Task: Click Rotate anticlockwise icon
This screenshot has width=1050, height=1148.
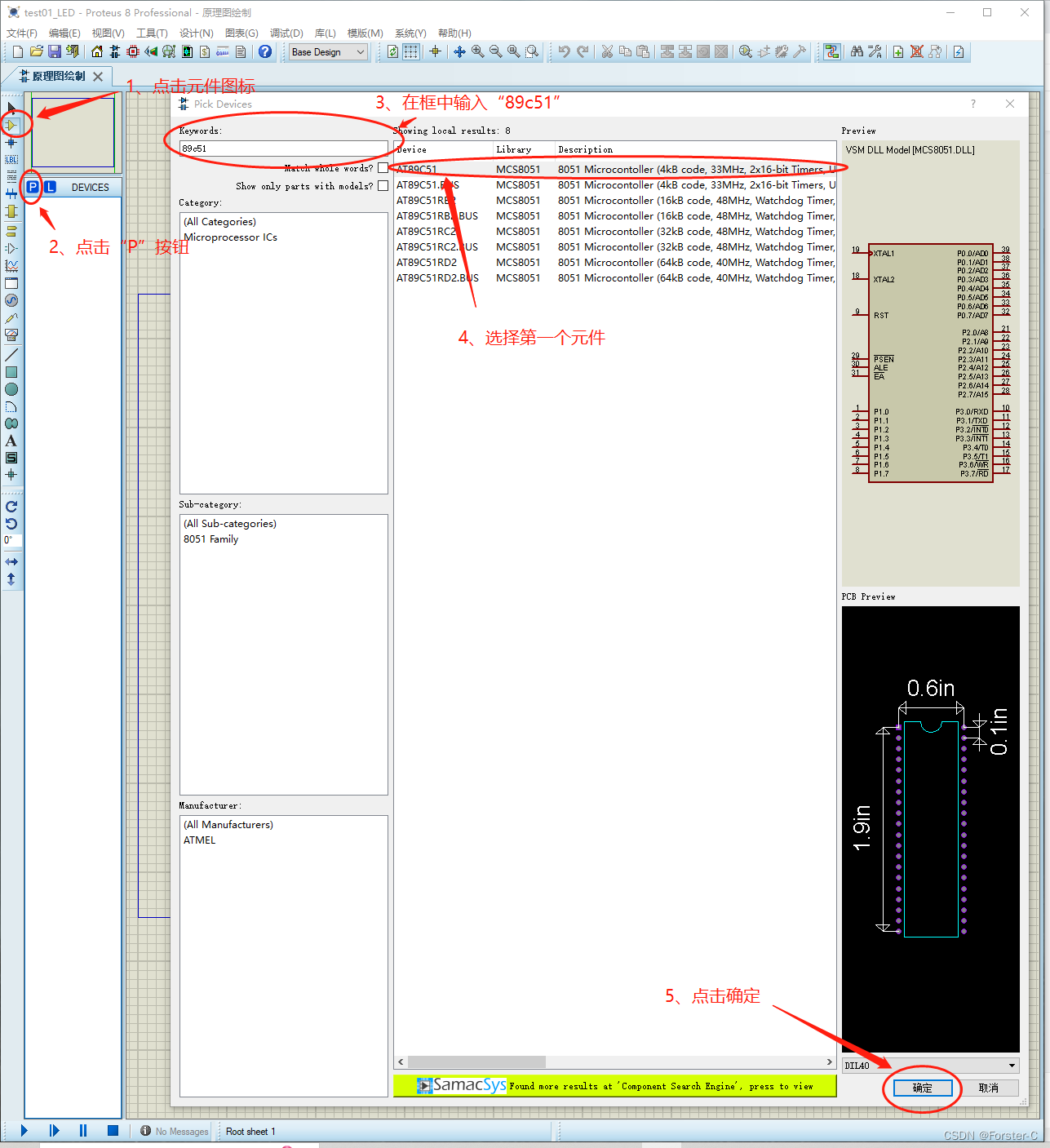Action: [11, 524]
